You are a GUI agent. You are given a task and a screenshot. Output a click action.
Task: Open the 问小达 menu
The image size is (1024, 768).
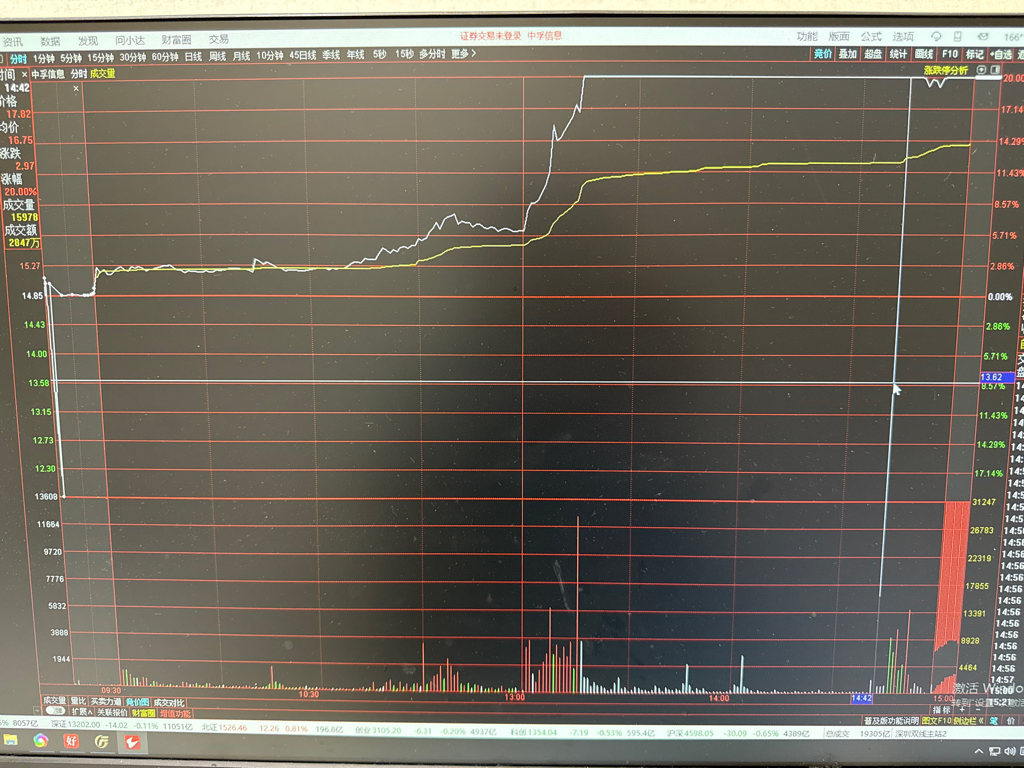point(130,40)
